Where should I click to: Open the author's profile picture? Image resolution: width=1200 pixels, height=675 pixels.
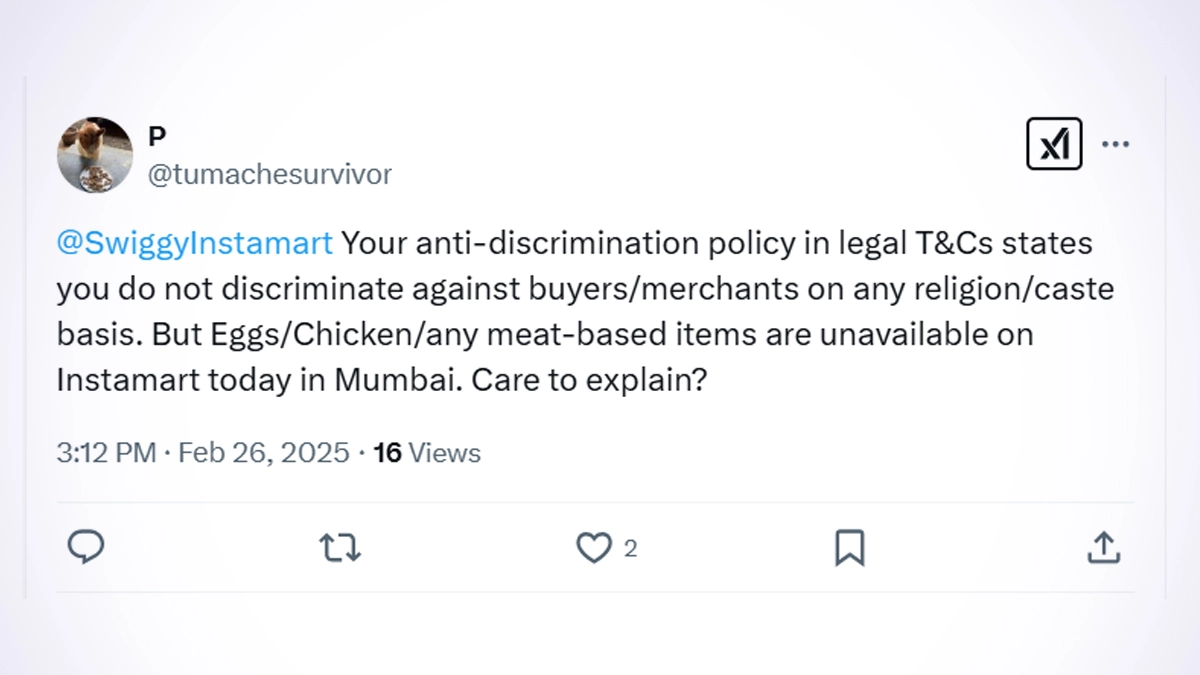tap(95, 155)
